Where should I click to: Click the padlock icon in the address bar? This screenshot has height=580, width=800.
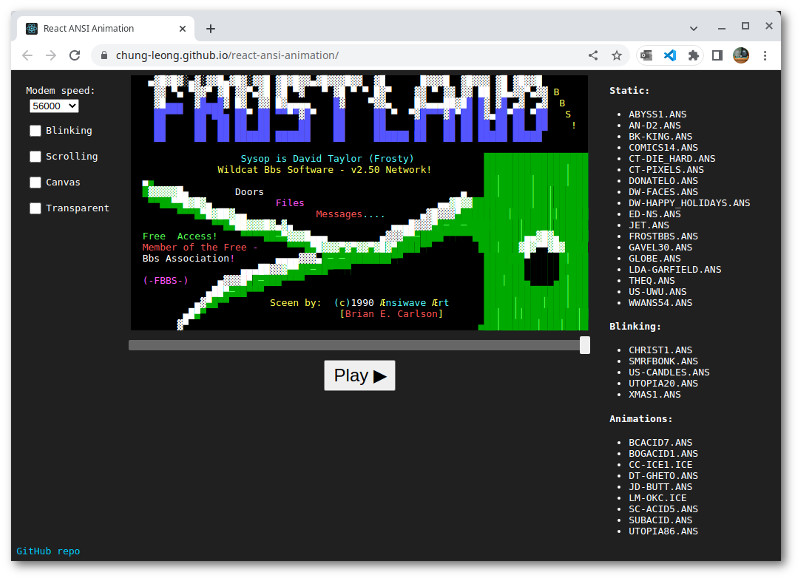pos(105,56)
